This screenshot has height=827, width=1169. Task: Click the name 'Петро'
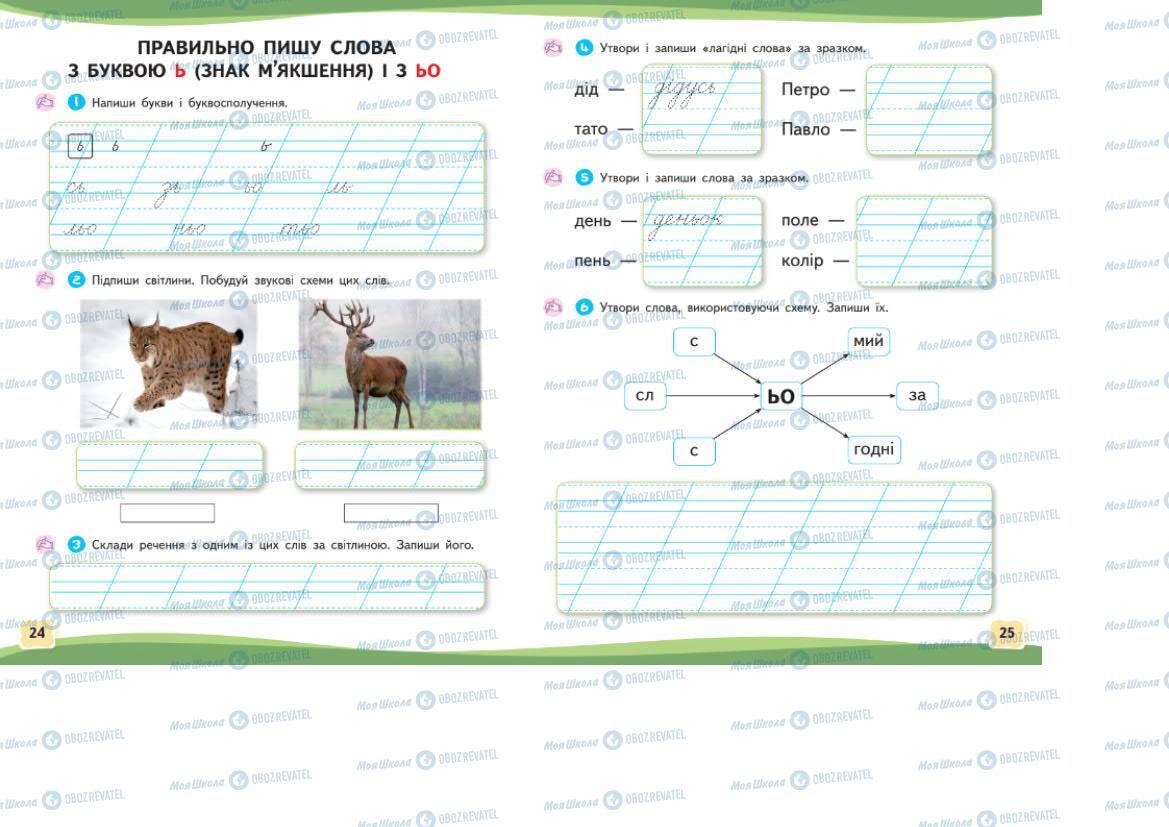click(x=805, y=89)
